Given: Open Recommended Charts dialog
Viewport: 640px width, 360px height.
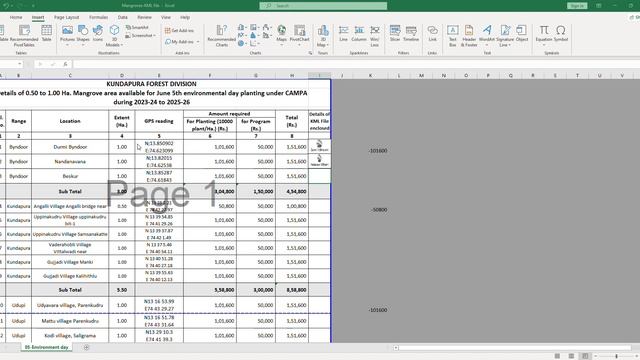Looking at the screenshot, I should click(x=222, y=36).
